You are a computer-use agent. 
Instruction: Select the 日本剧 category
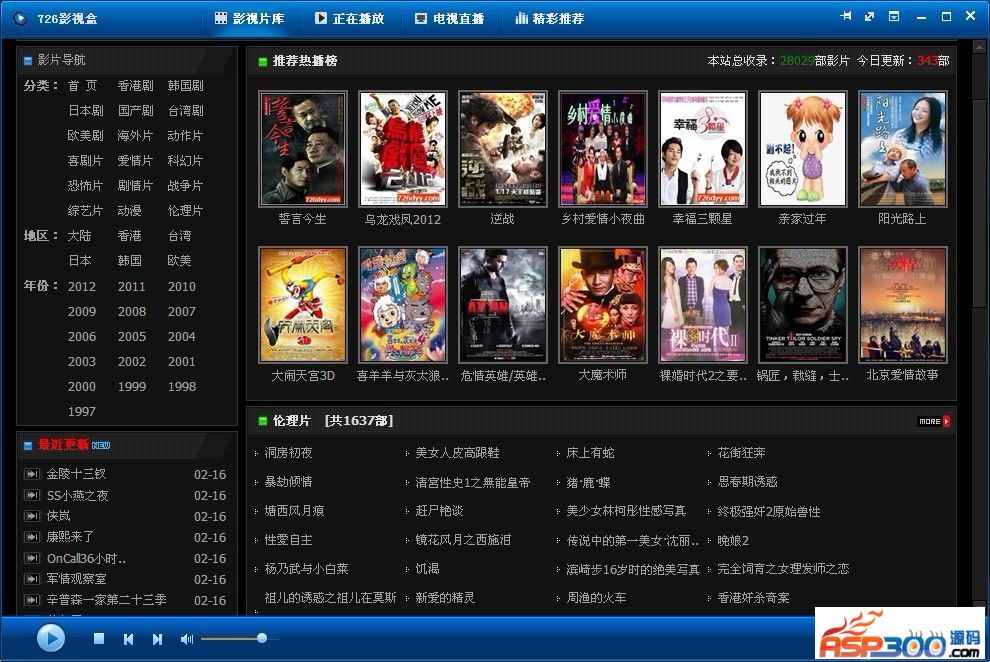point(85,110)
